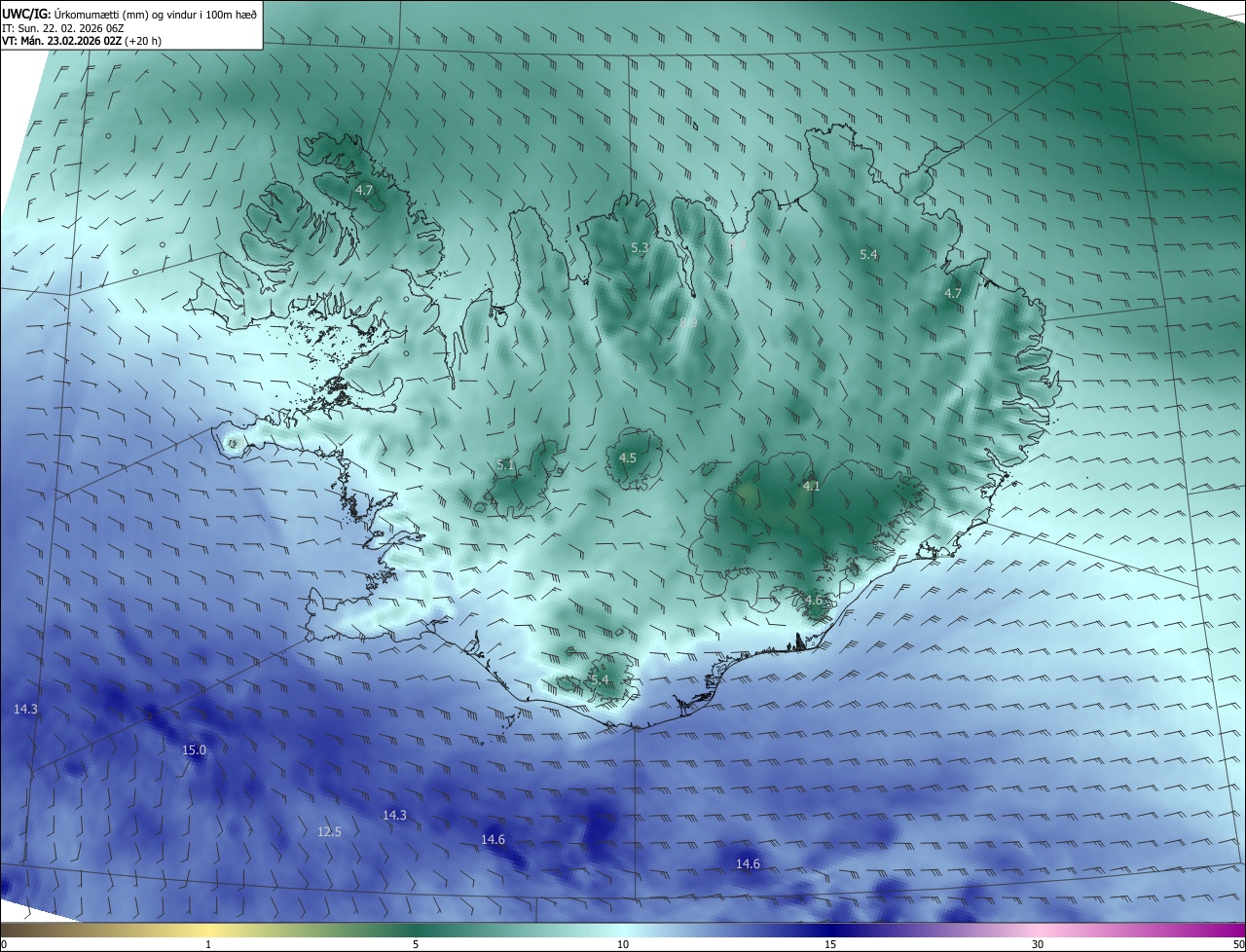Click the 4.7 value over the Westfjords
Screen dimensions: 1246x952
pyautogui.click(x=364, y=191)
